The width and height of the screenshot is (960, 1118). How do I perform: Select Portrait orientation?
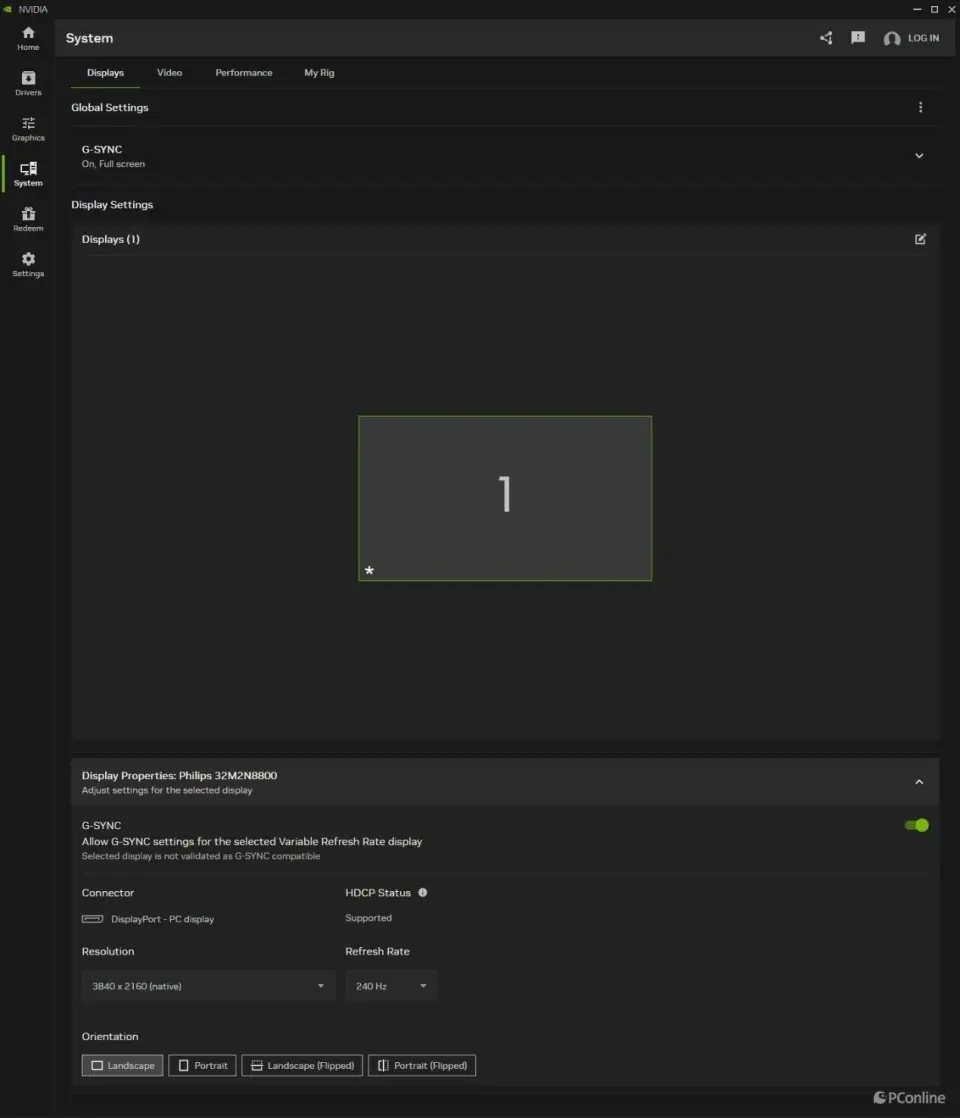[x=202, y=1065]
